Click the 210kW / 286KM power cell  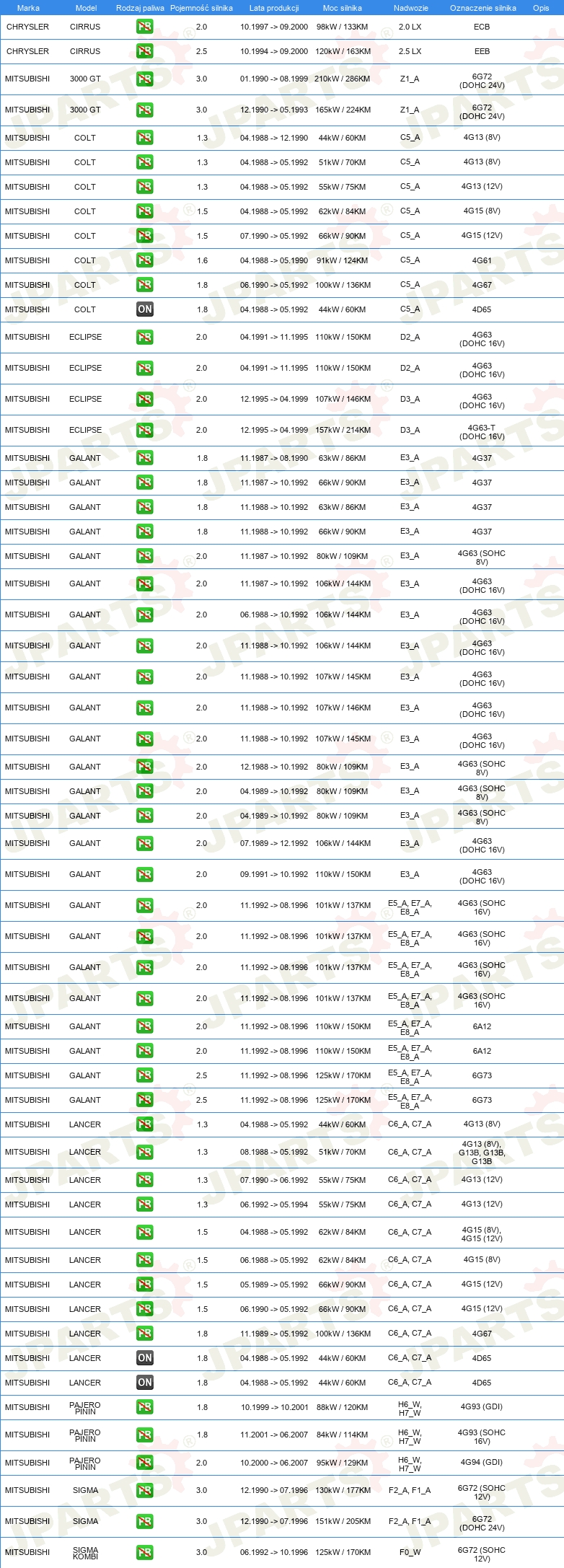pos(343,79)
